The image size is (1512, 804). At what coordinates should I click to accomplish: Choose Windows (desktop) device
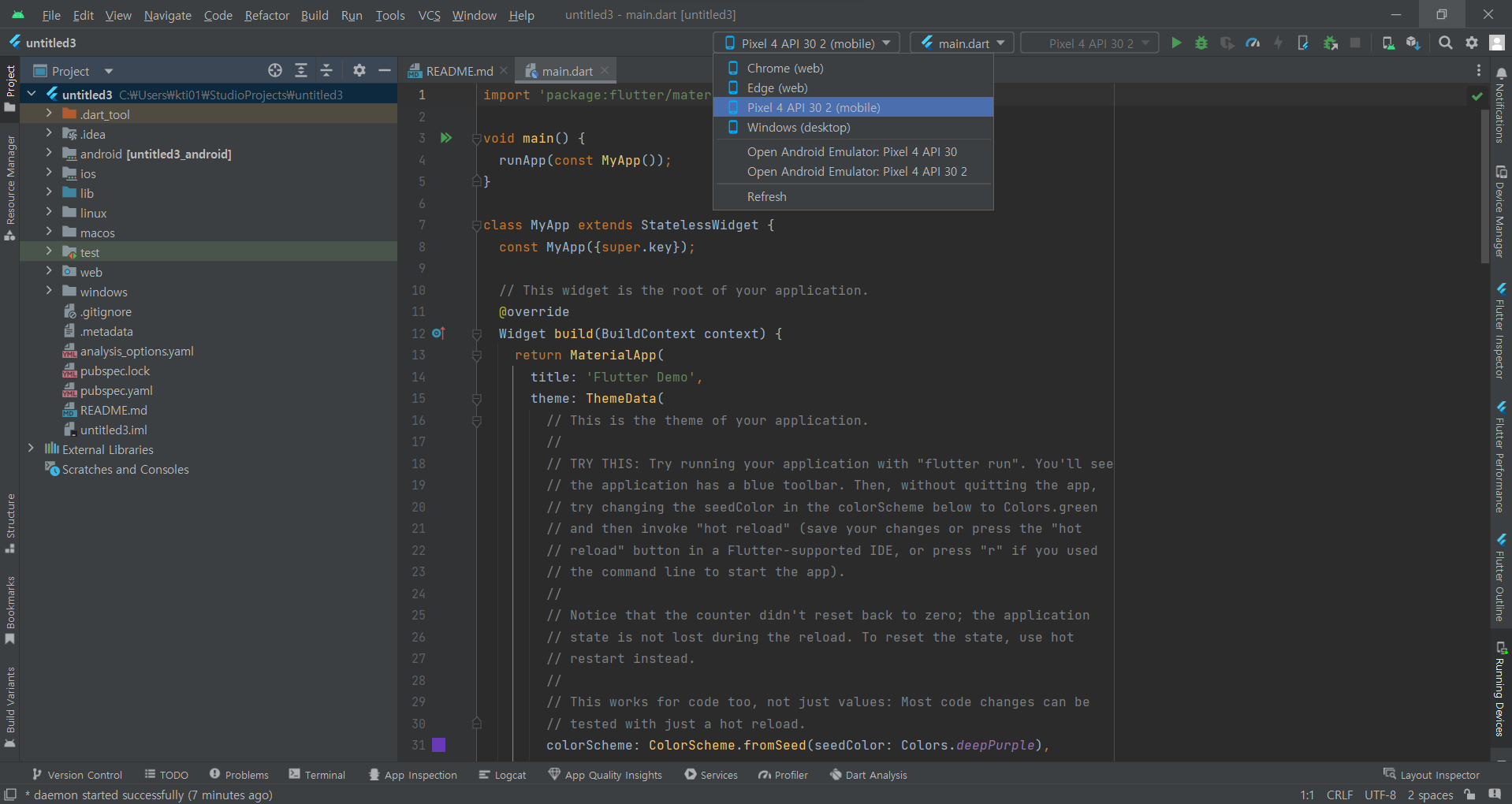pos(853,127)
